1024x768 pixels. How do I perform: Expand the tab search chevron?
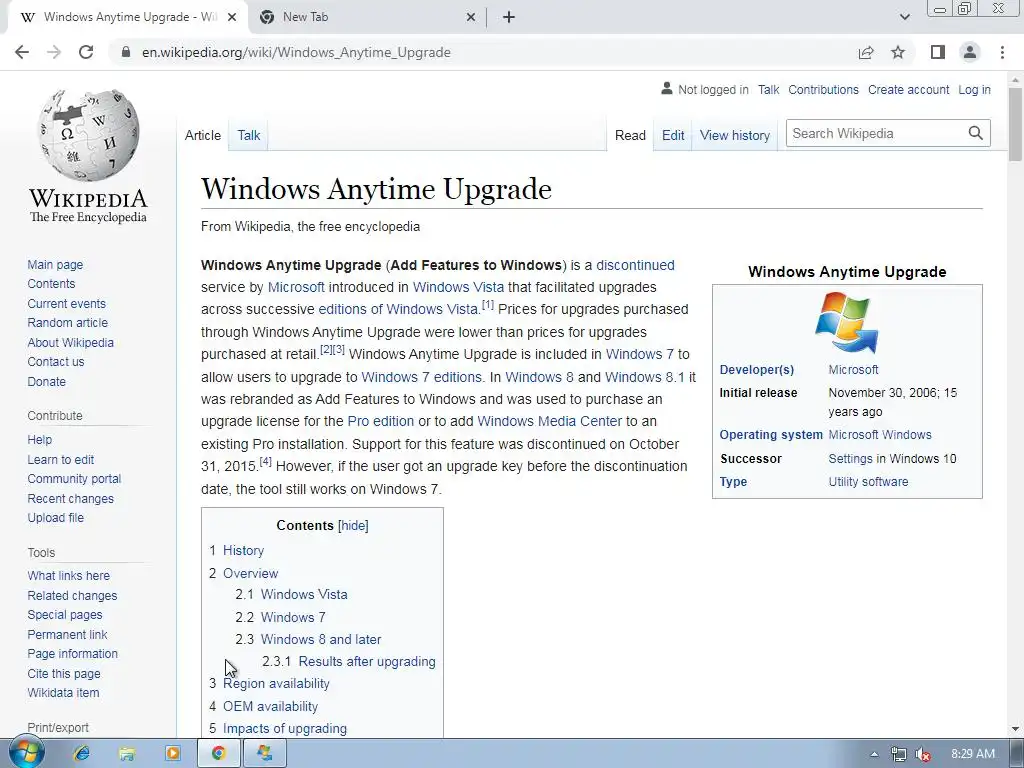pyautogui.click(x=904, y=17)
